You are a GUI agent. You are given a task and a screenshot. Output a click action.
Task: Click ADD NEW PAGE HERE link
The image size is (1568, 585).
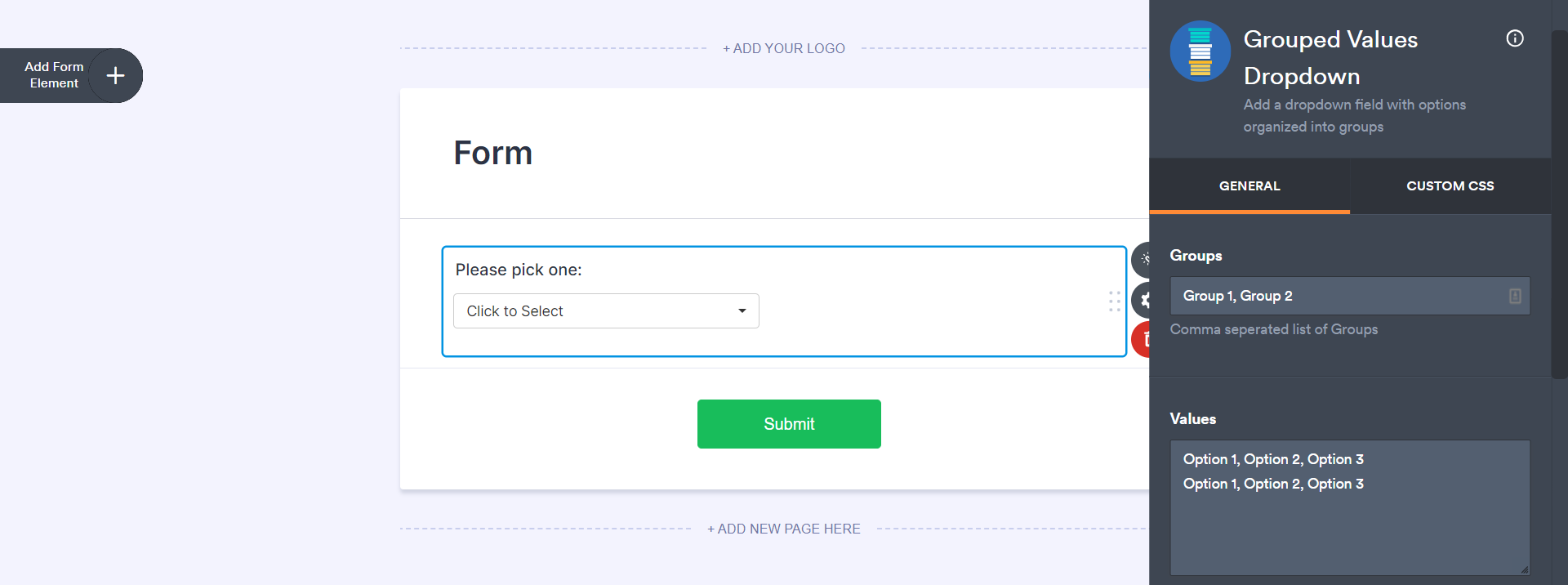(x=784, y=529)
